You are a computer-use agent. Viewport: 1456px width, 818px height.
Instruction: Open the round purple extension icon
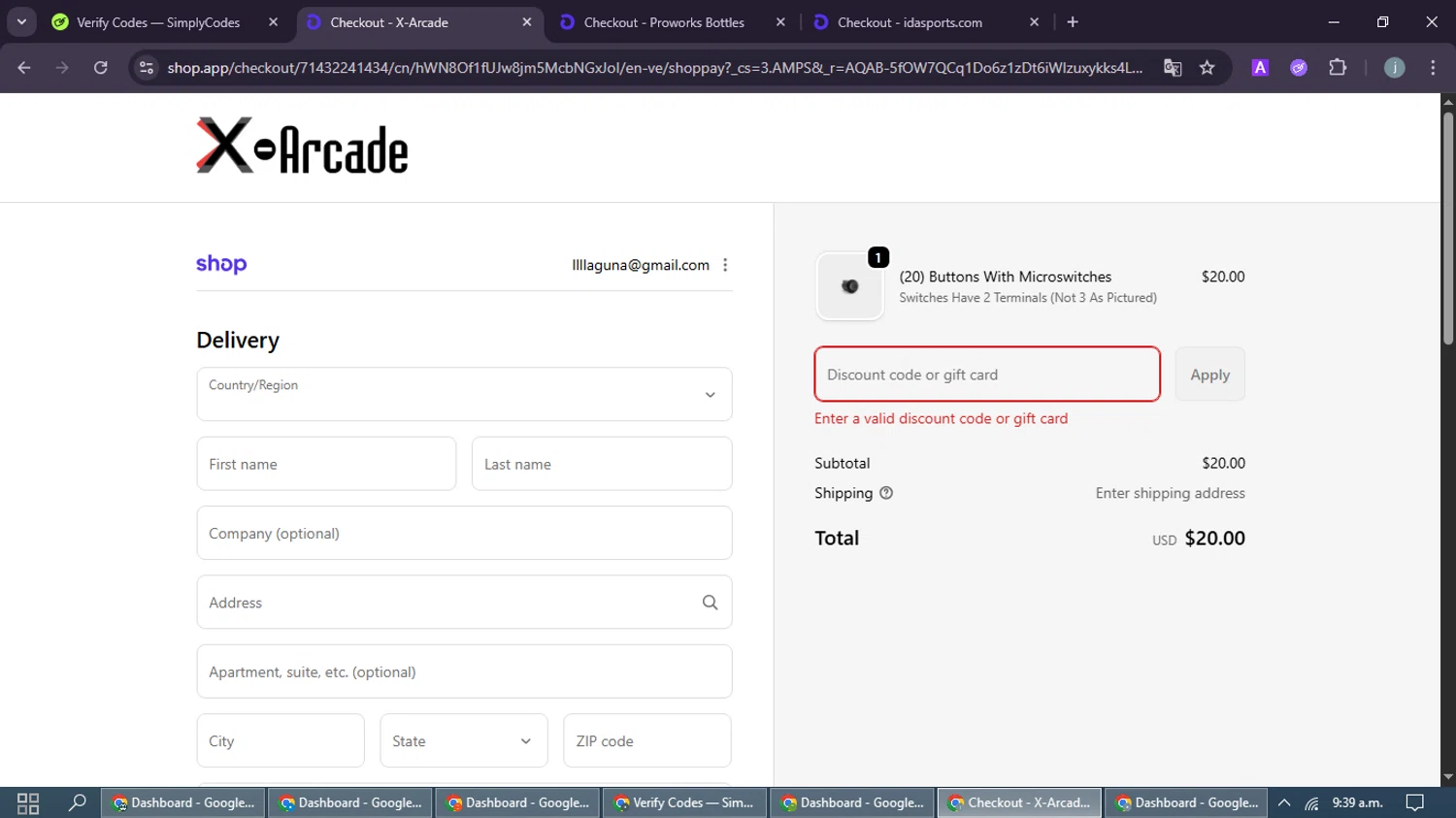click(1299, 67)
